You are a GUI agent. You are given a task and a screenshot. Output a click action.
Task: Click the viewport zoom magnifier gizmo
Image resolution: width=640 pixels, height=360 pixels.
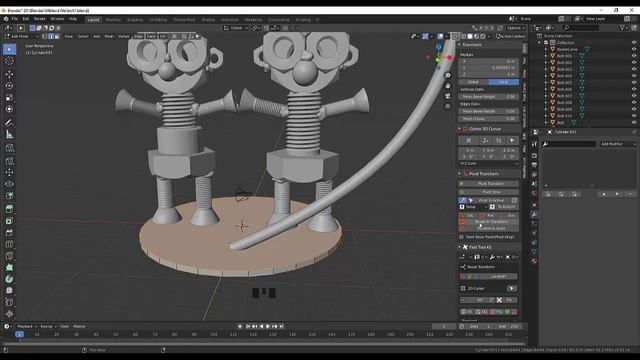pos(448,76)
